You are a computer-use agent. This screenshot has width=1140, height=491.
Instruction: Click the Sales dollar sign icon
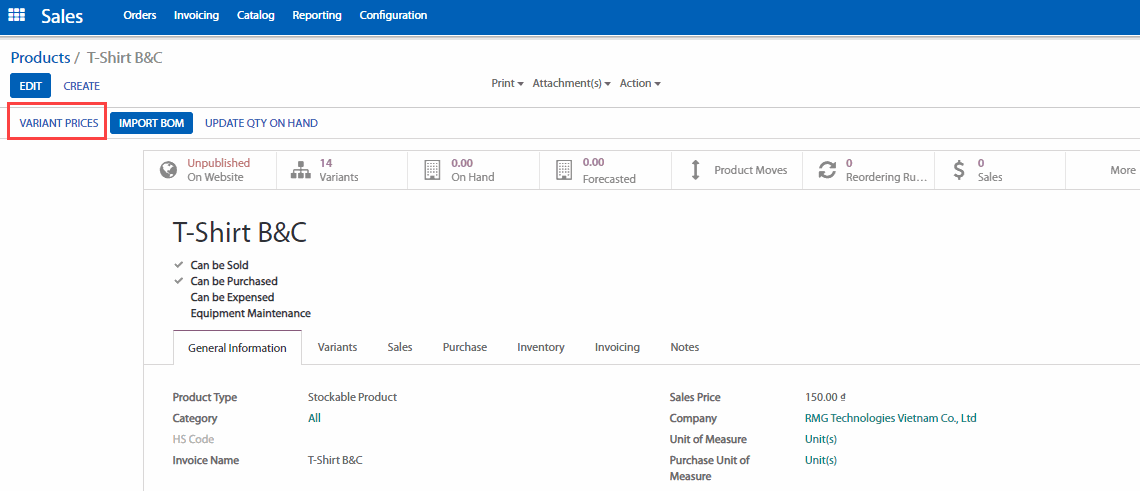click(959, 170)
